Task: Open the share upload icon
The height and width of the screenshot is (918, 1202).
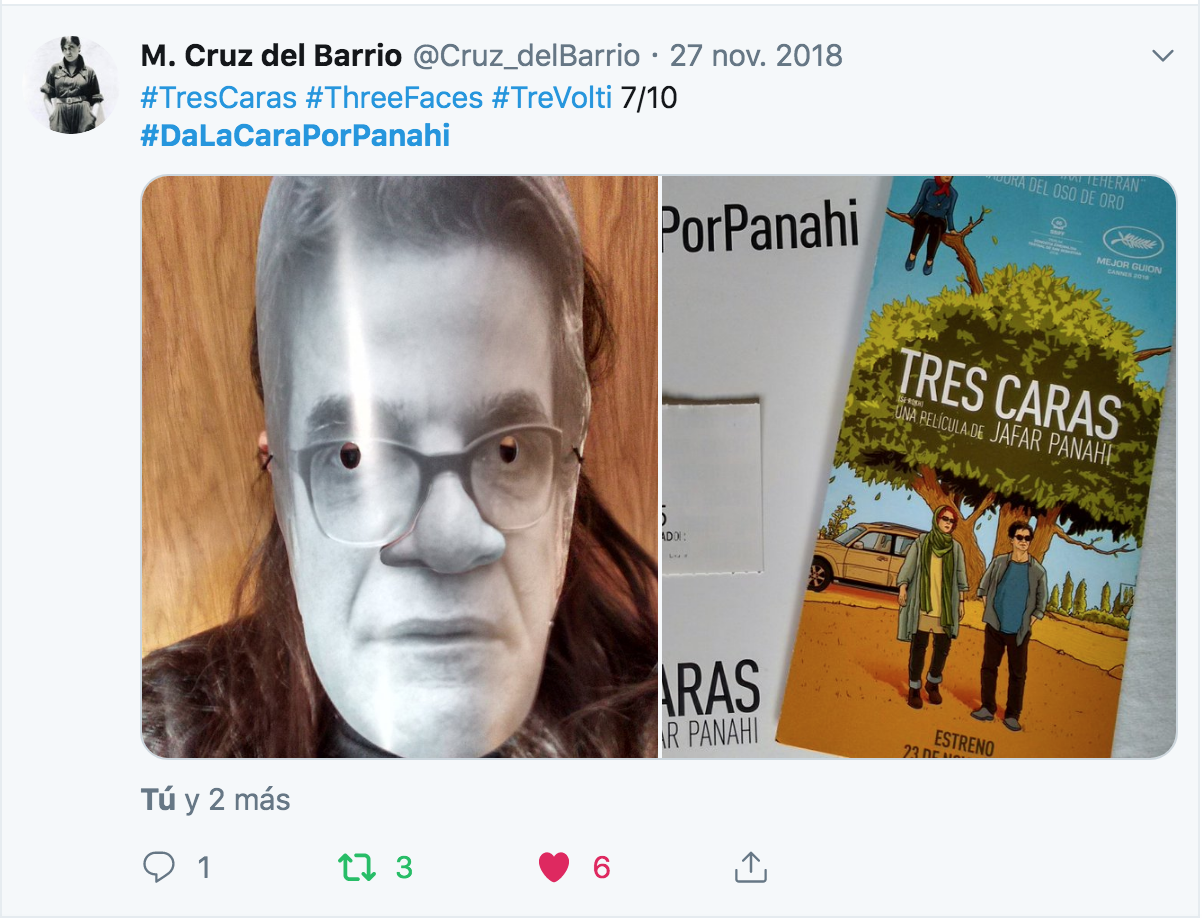Action: [750, 866]
